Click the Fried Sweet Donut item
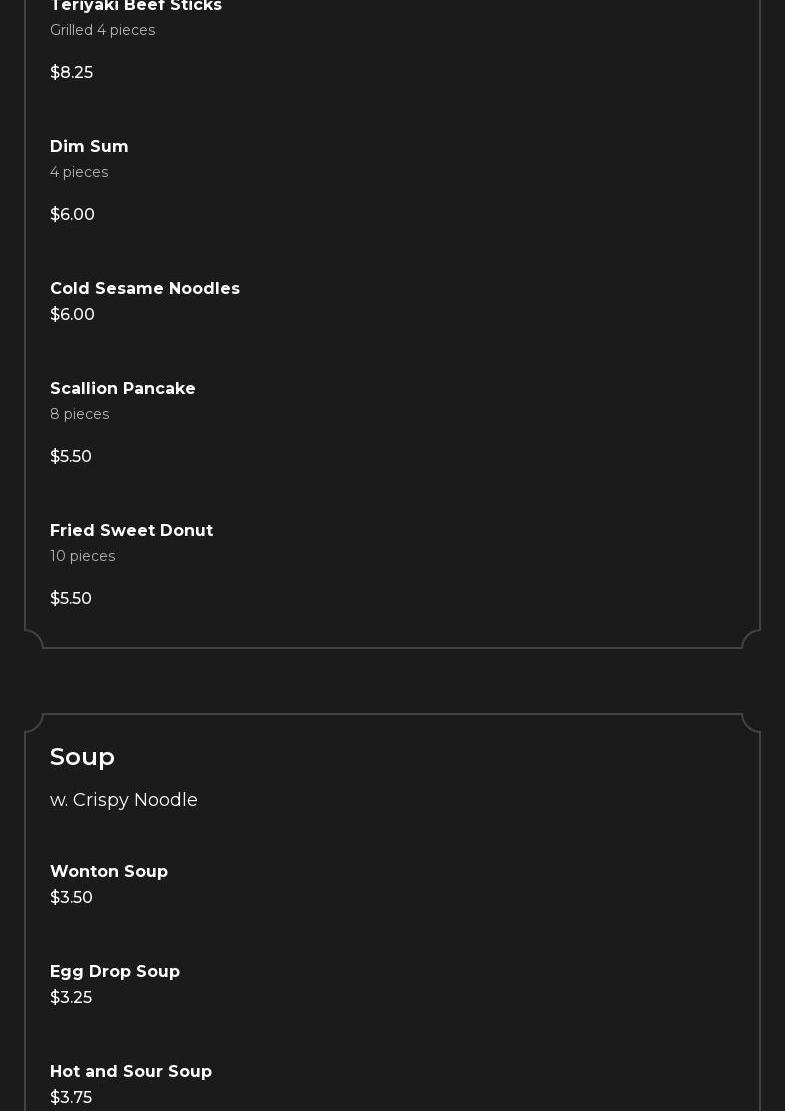The width and height of the screenshot is (785, 1111). click(132, 531)
